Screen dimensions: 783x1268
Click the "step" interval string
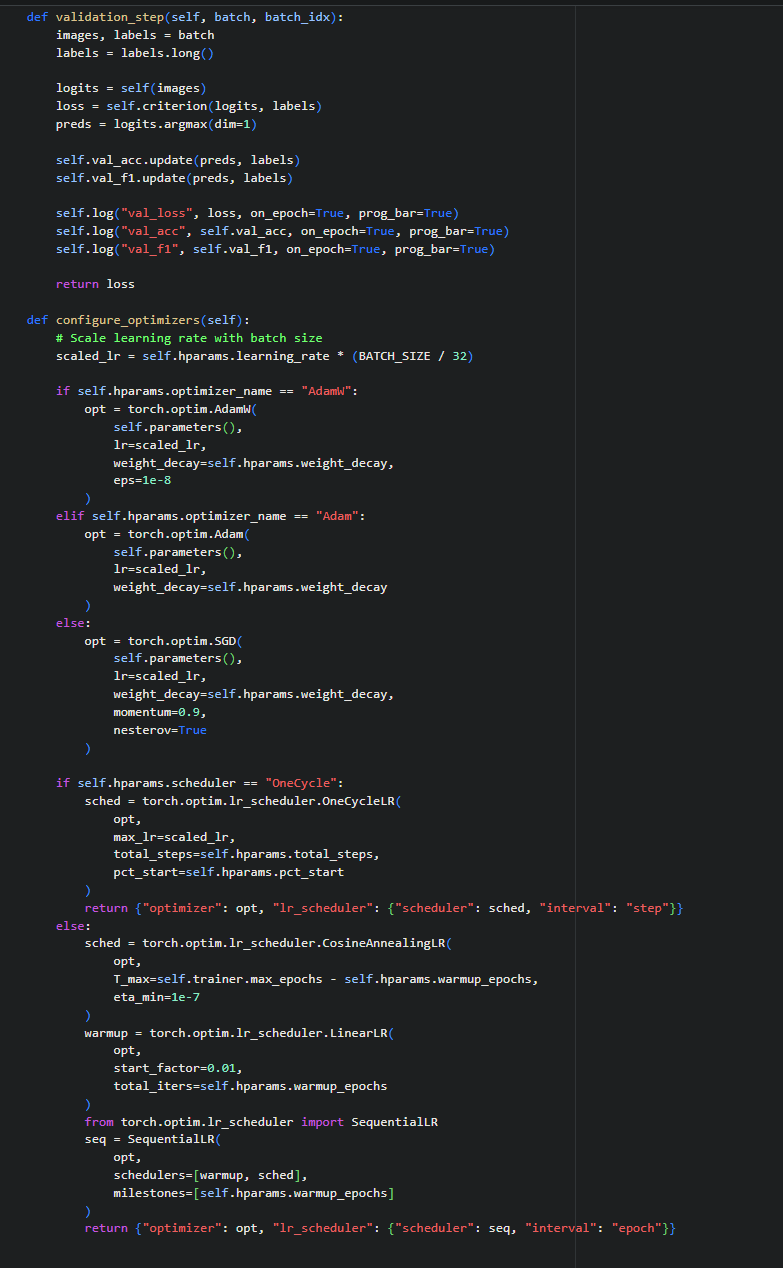pyautogui.click(x=648, y=908)
